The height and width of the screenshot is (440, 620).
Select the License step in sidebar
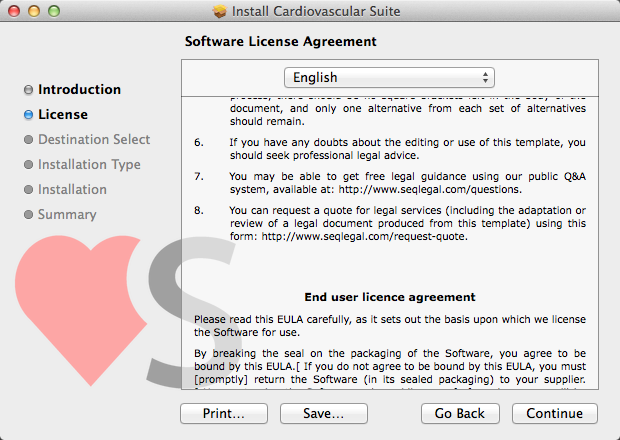tap(63, 114)
